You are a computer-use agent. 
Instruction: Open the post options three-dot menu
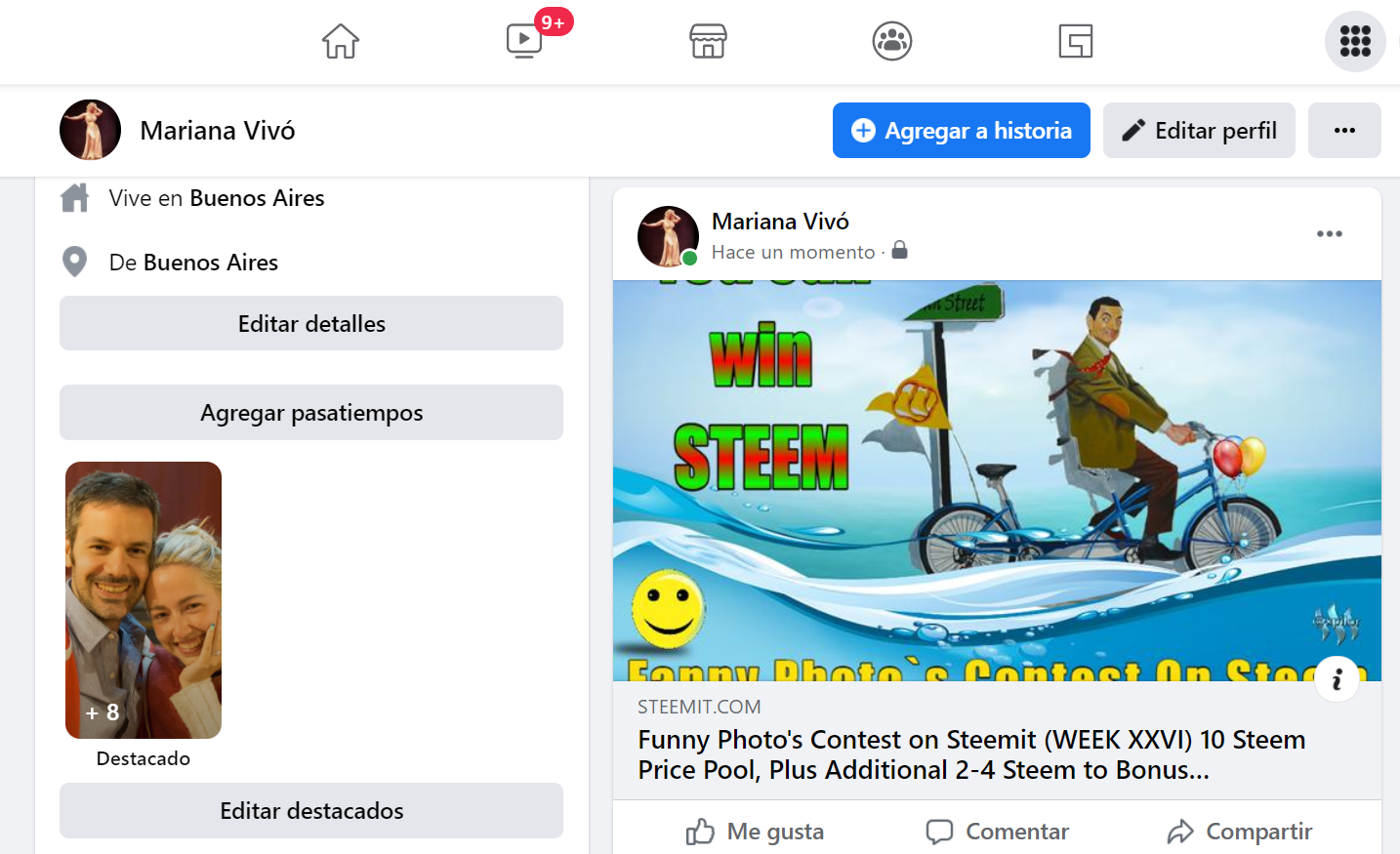[1330, 234]
